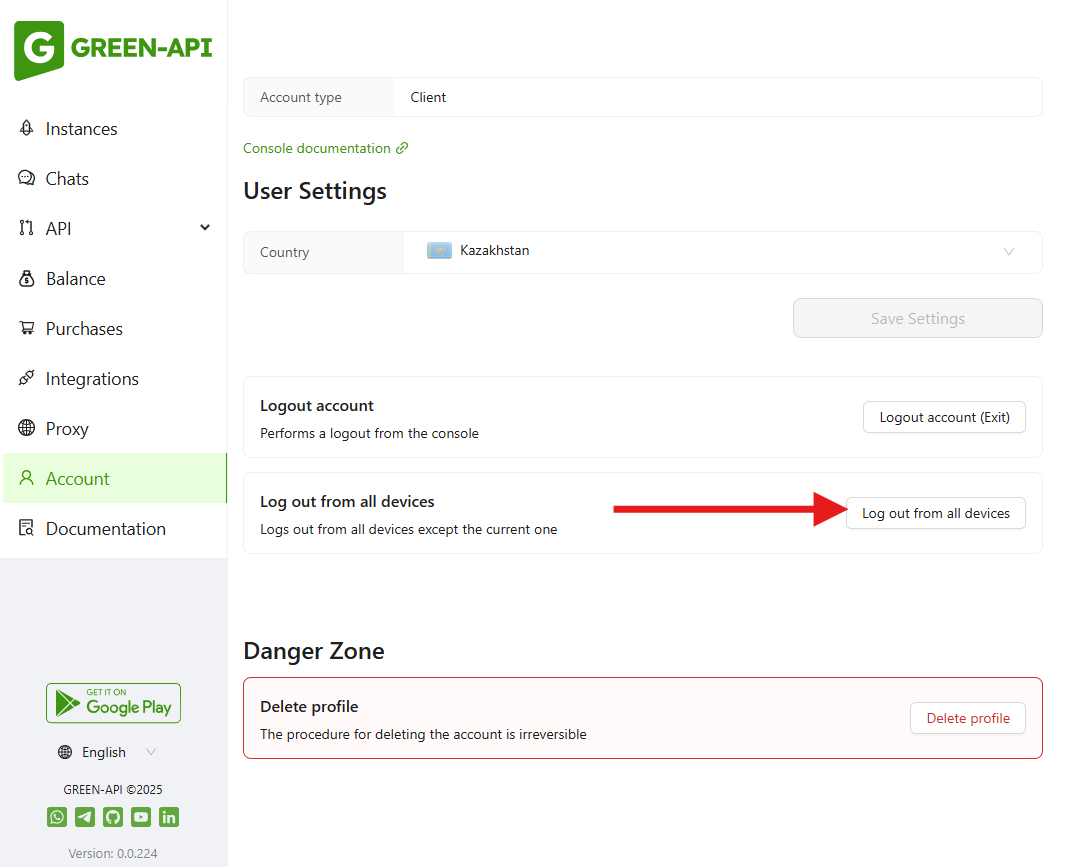Open the Console documentation link
The image size is (1086, 867).
tap(317, 148)
